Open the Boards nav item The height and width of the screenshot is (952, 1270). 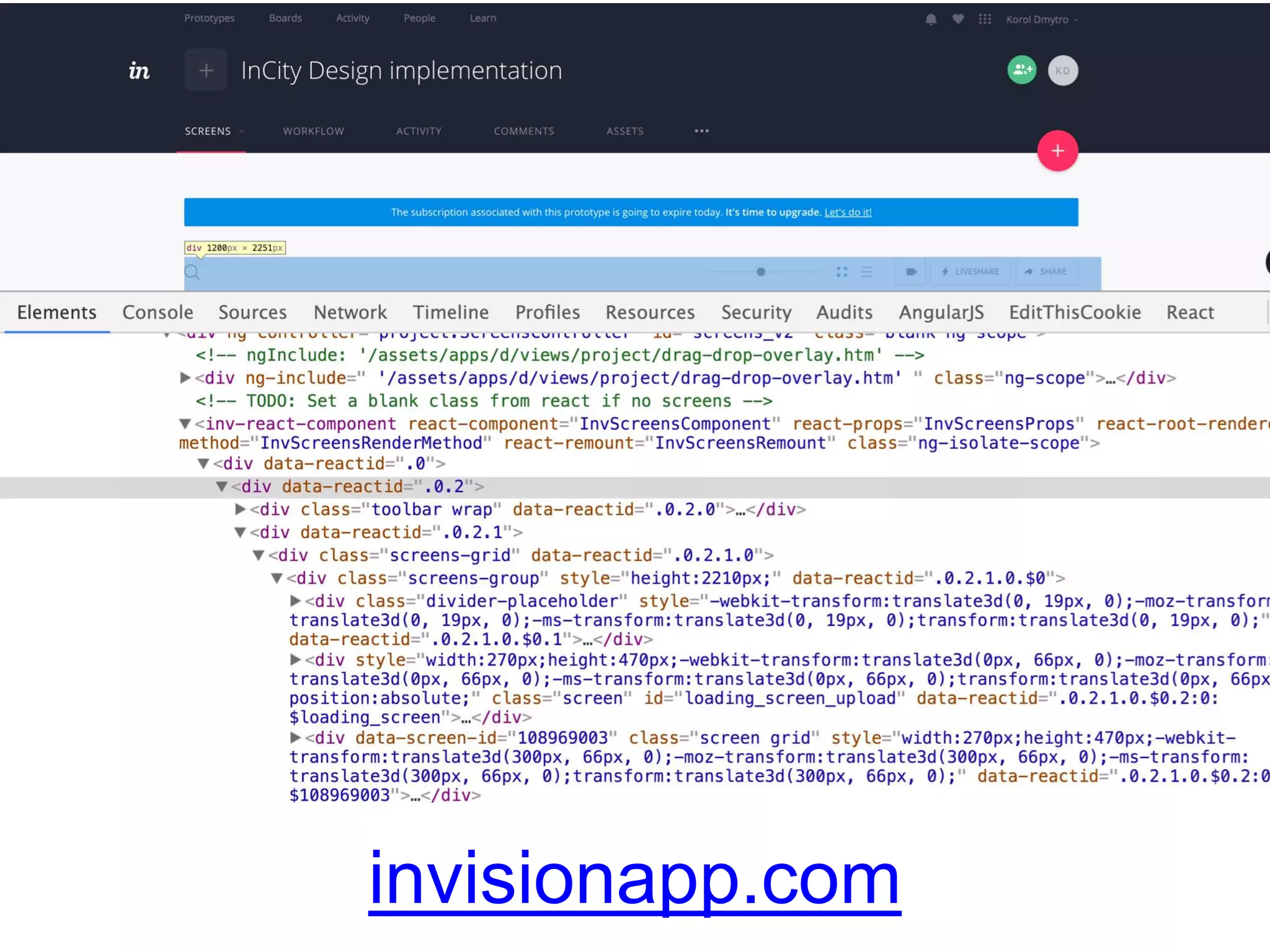point(285,18)
